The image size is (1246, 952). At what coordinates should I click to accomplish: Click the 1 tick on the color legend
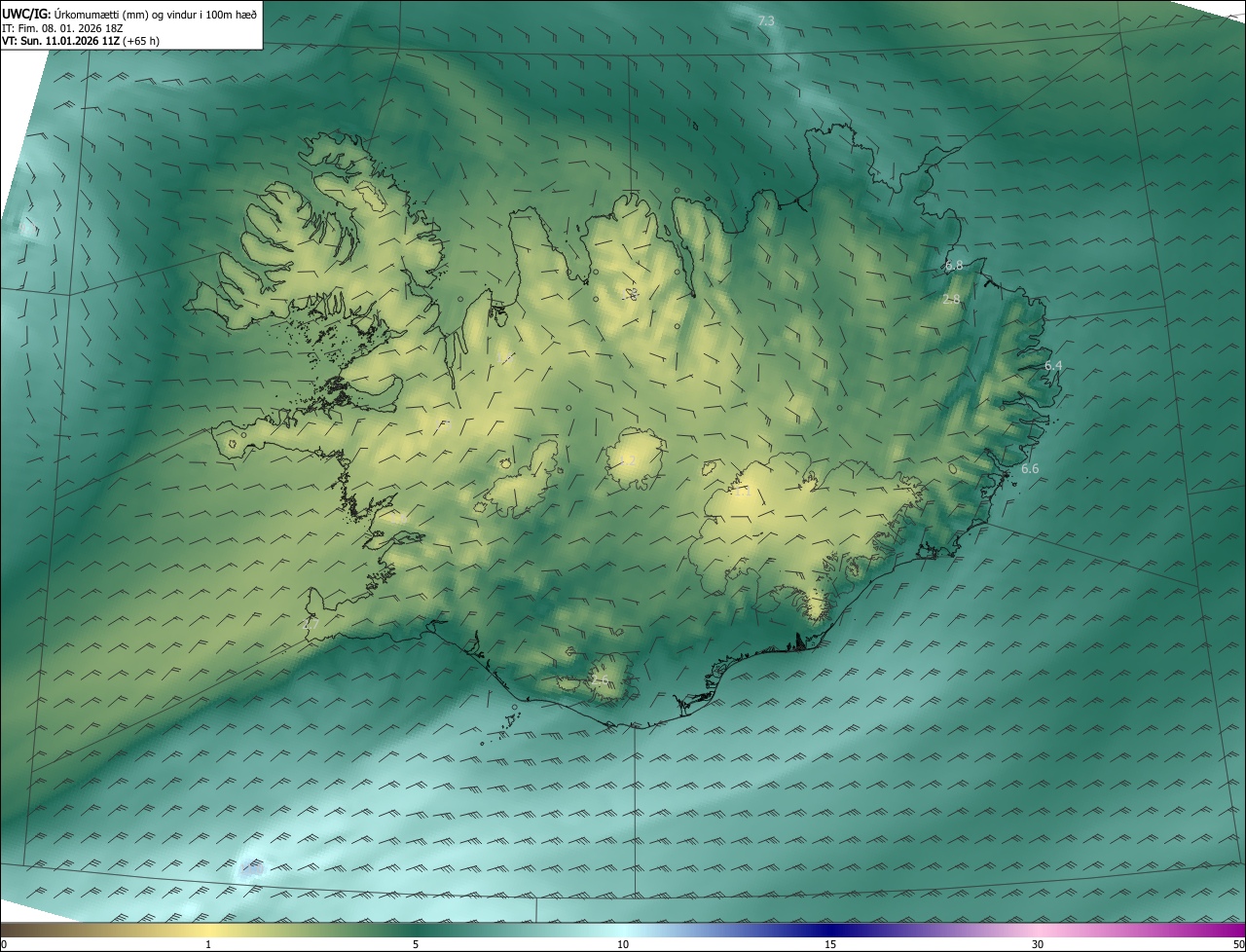208,944
